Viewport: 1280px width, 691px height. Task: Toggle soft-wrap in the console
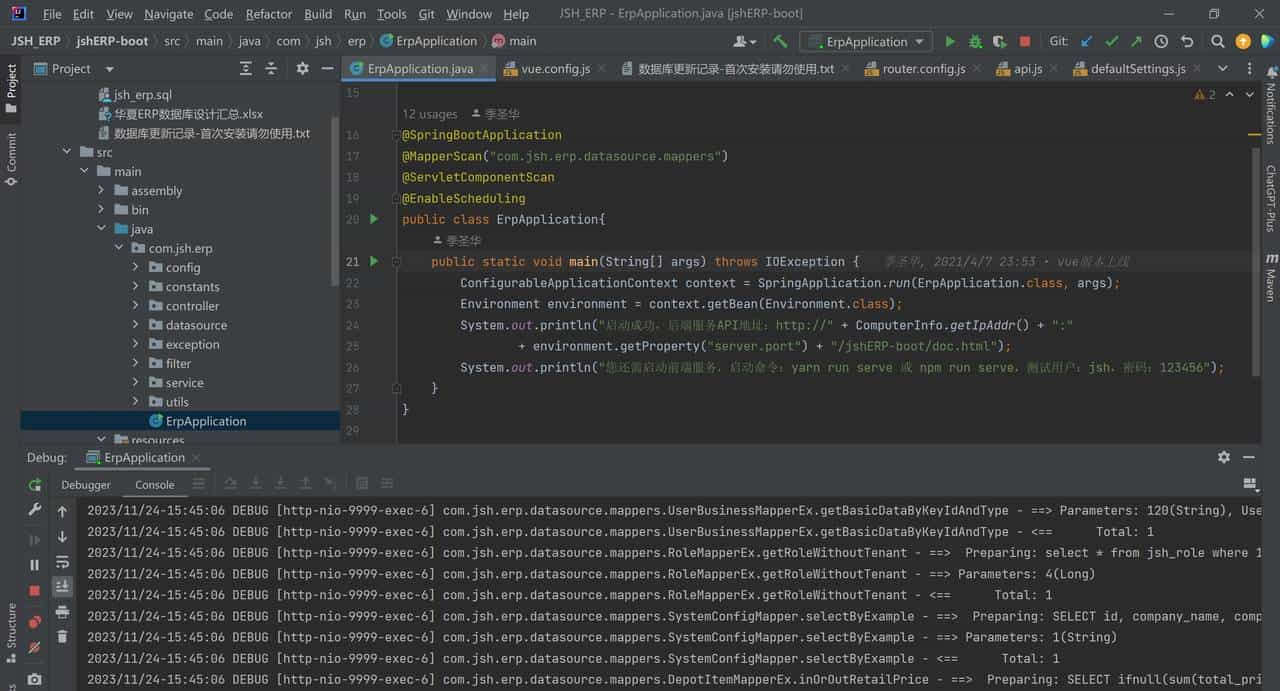[62, 562]
